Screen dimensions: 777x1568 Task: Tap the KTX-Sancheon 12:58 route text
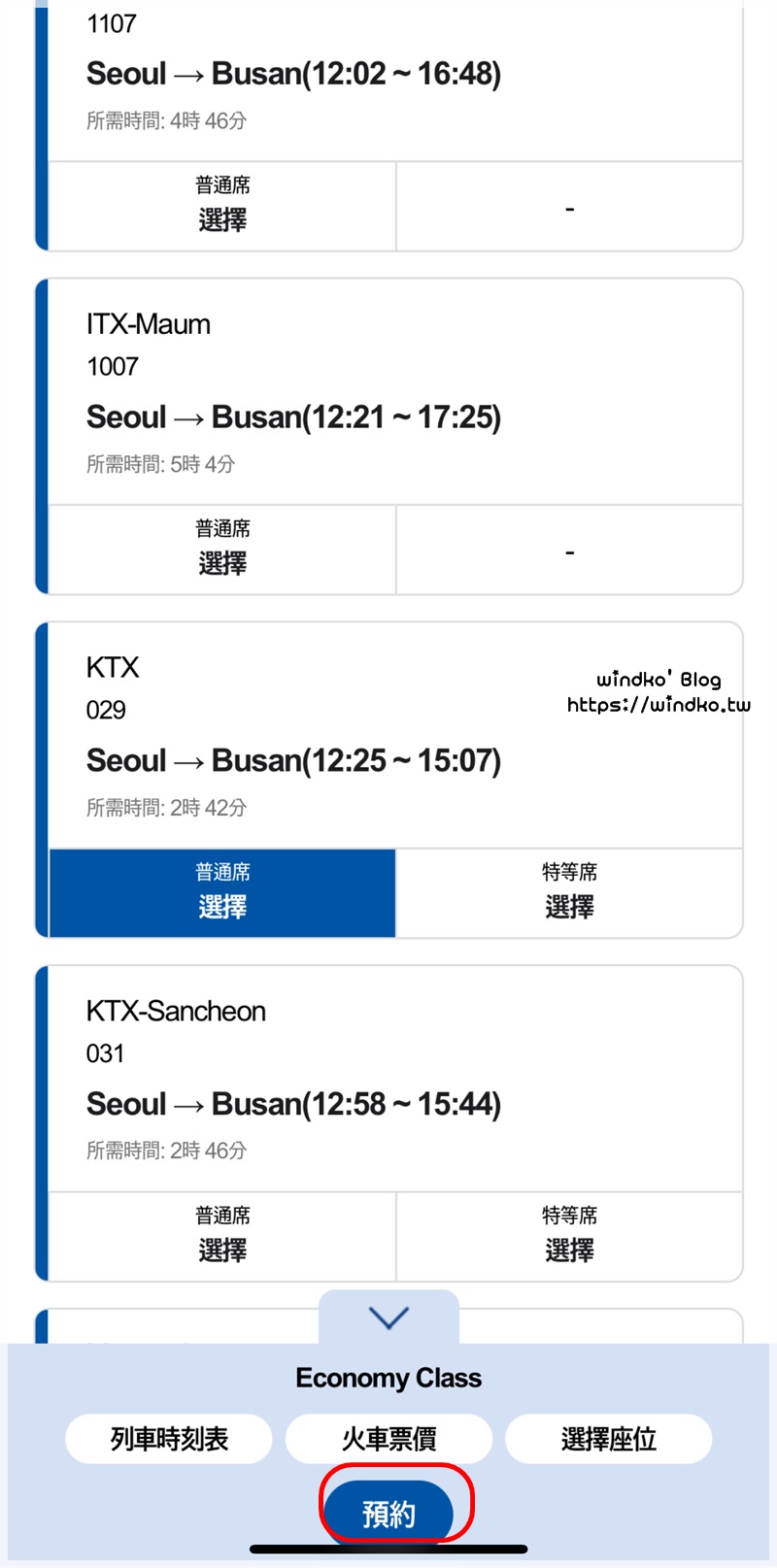293,1104
